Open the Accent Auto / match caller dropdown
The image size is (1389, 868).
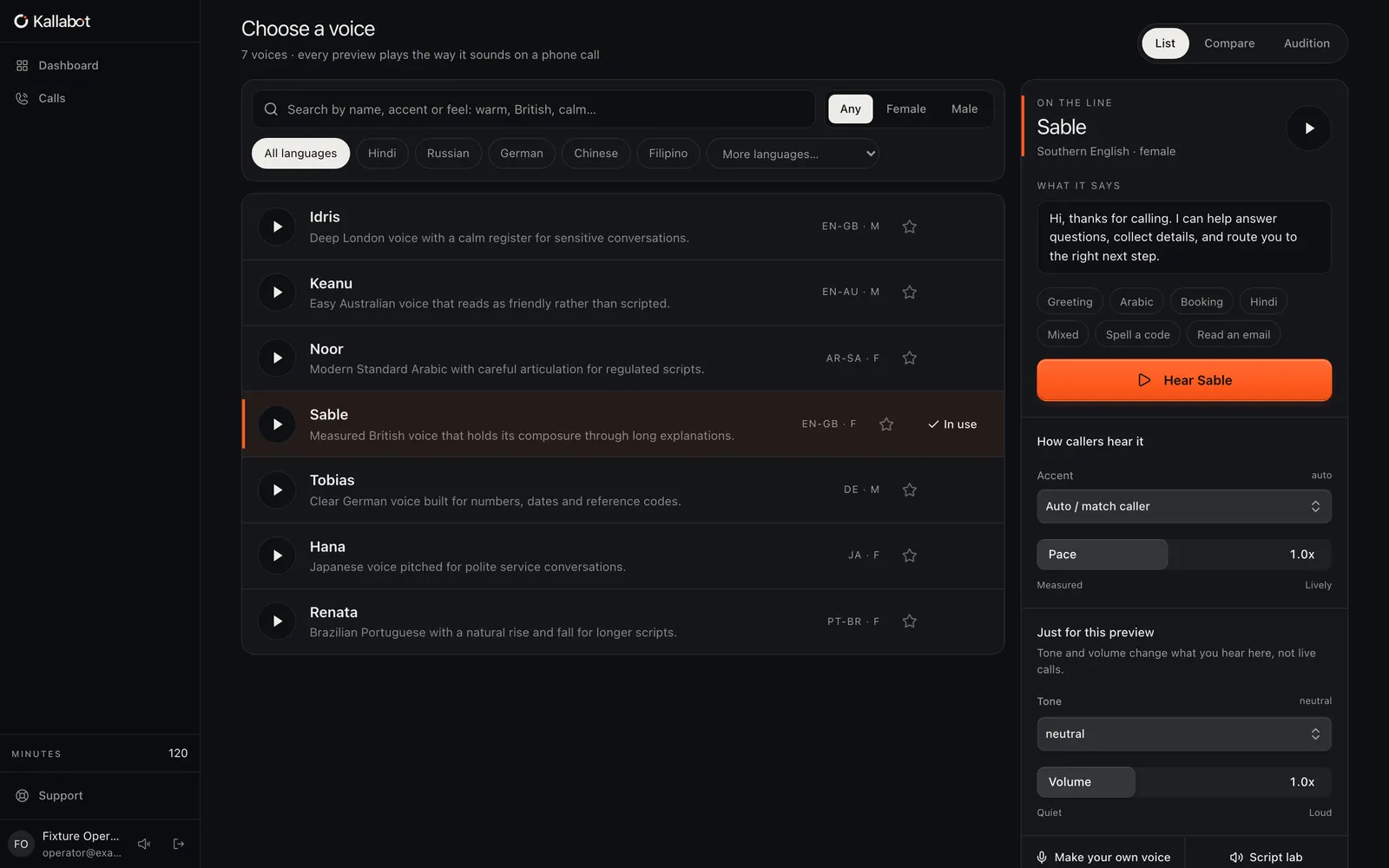click(1184, 506)
